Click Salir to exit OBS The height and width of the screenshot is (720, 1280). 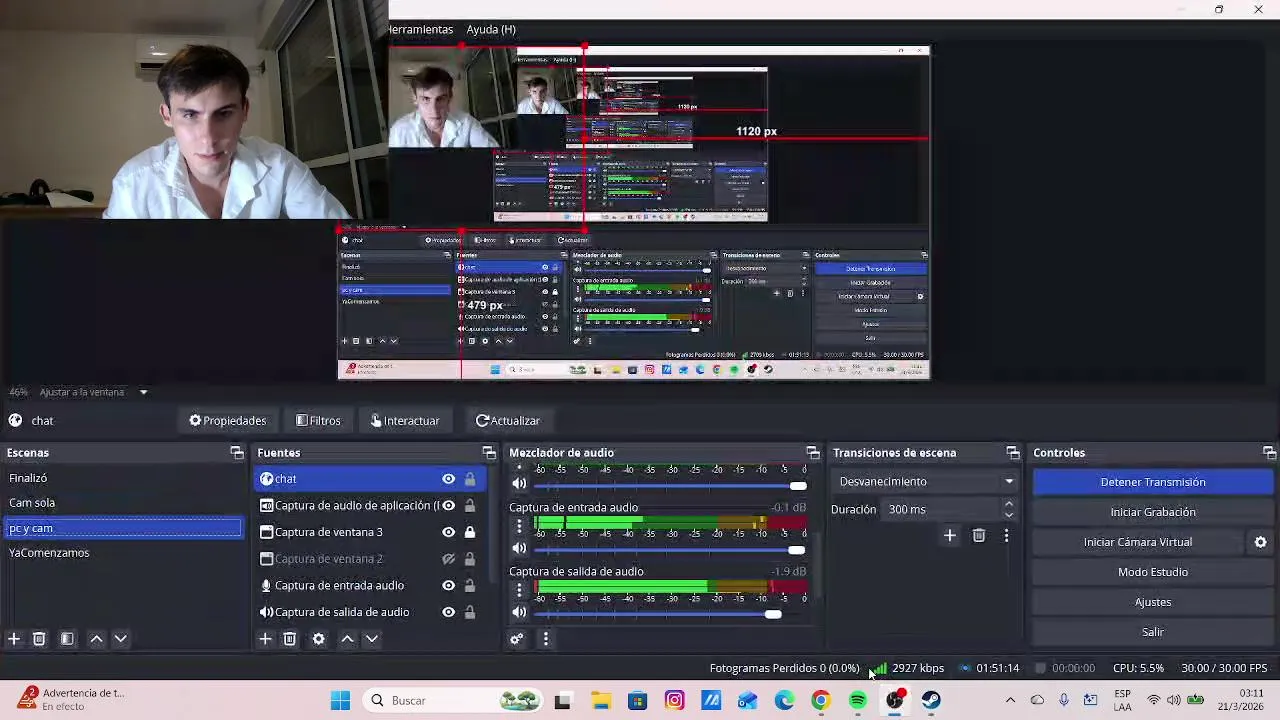tap(1153, 632)
